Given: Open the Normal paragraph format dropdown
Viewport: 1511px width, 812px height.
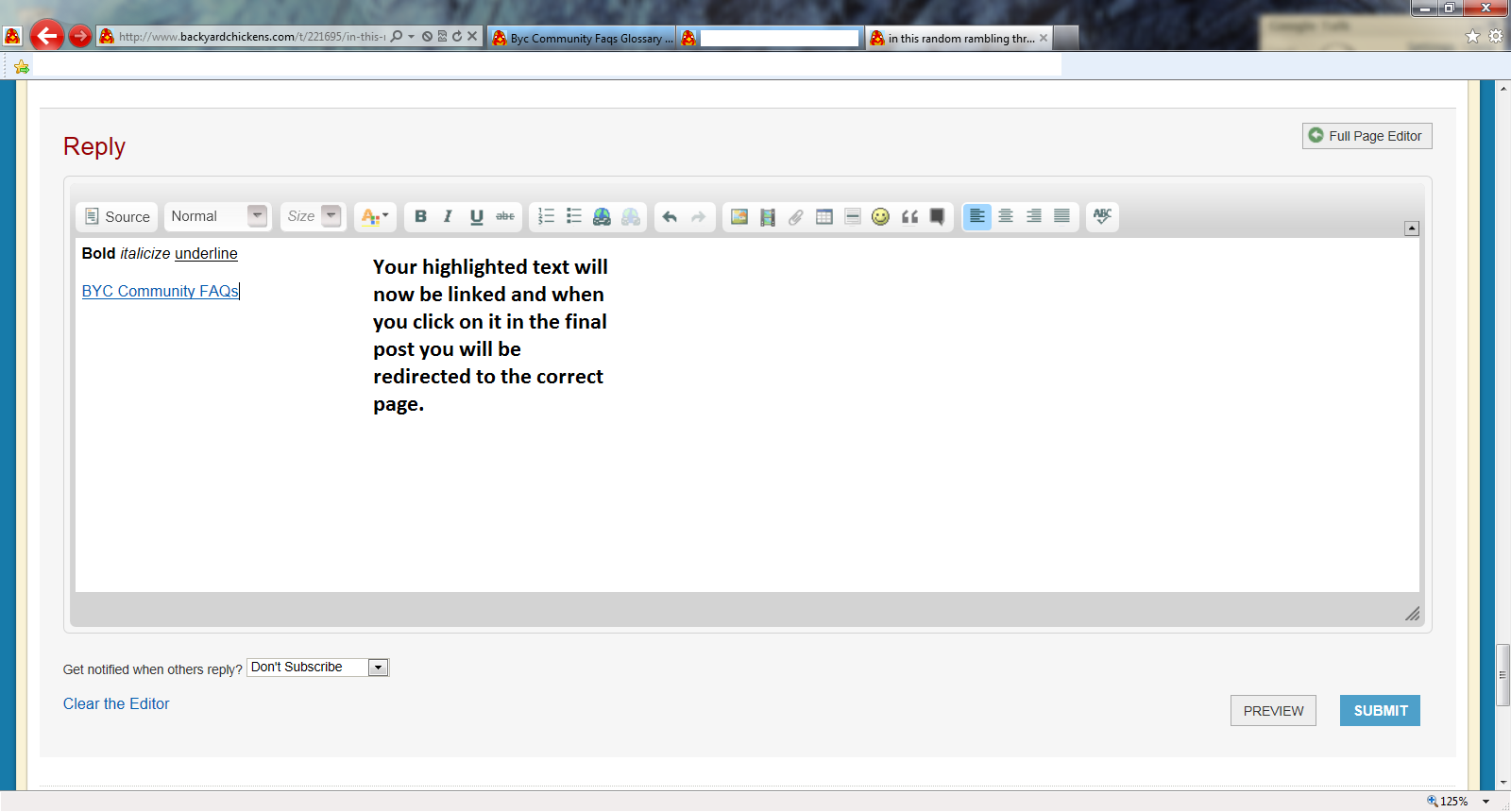Looking at the screenshot, I should [218, 216].
